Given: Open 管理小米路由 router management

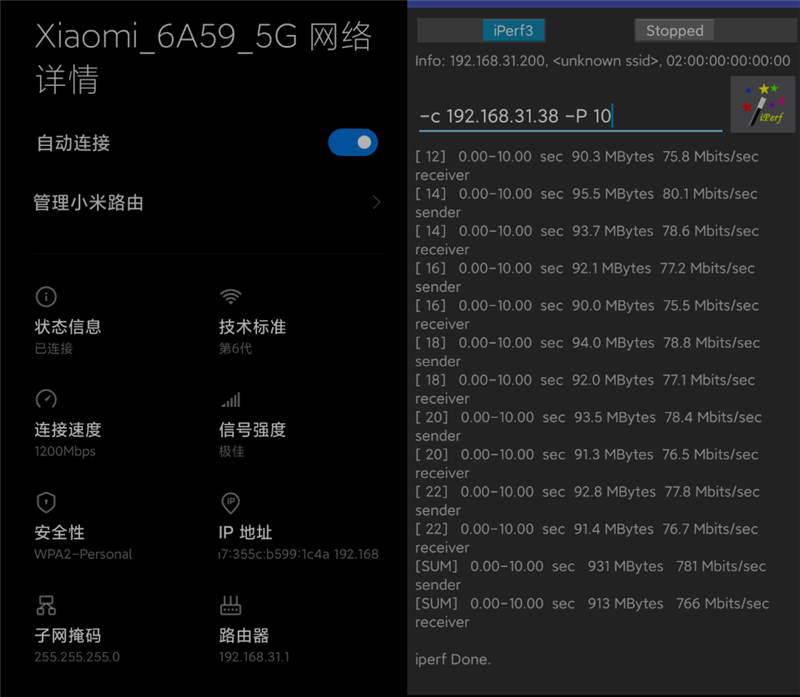Looking at the screenshot, I should (207, 203).
